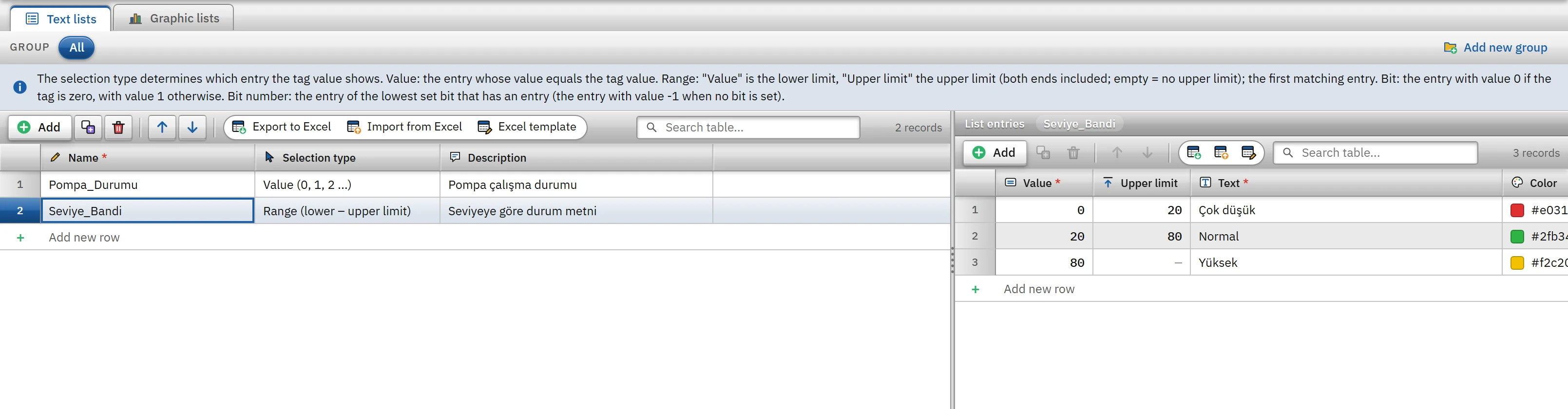The image size is (1568, 409).
Task: Focus the text lists Search table field
Action: (748, 127)
